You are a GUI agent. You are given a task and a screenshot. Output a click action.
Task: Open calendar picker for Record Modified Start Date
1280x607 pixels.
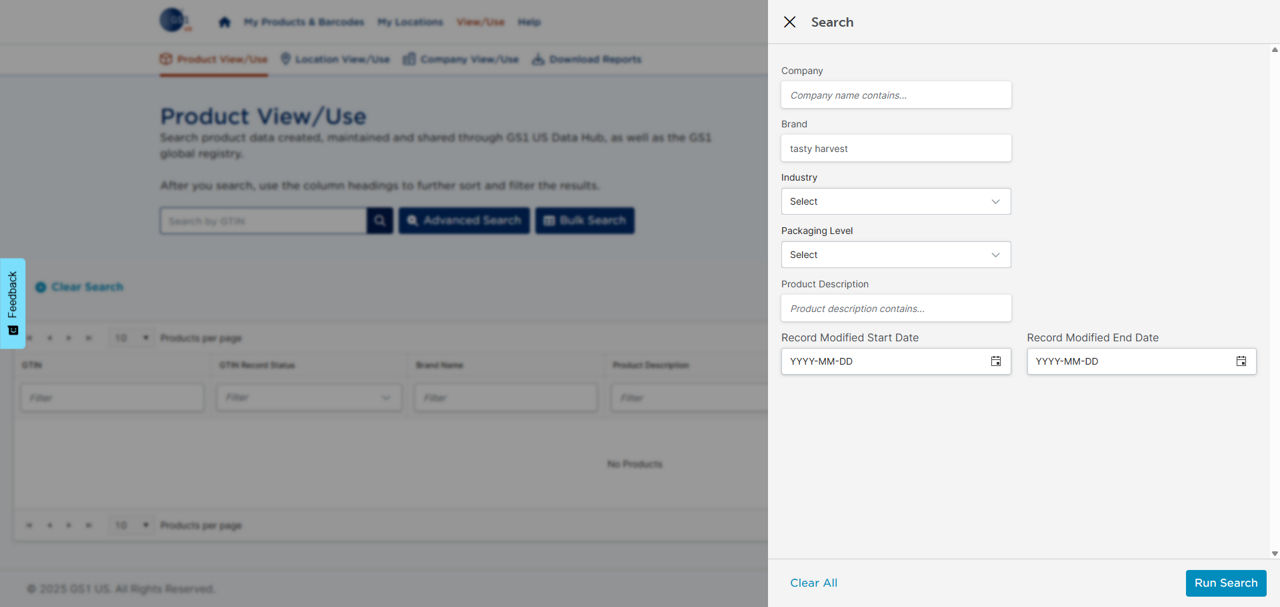995,361
